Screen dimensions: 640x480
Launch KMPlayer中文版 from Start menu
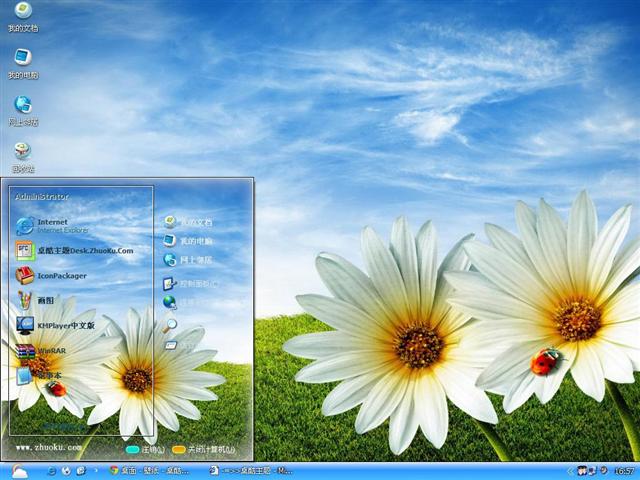click(x=56, y=325)
